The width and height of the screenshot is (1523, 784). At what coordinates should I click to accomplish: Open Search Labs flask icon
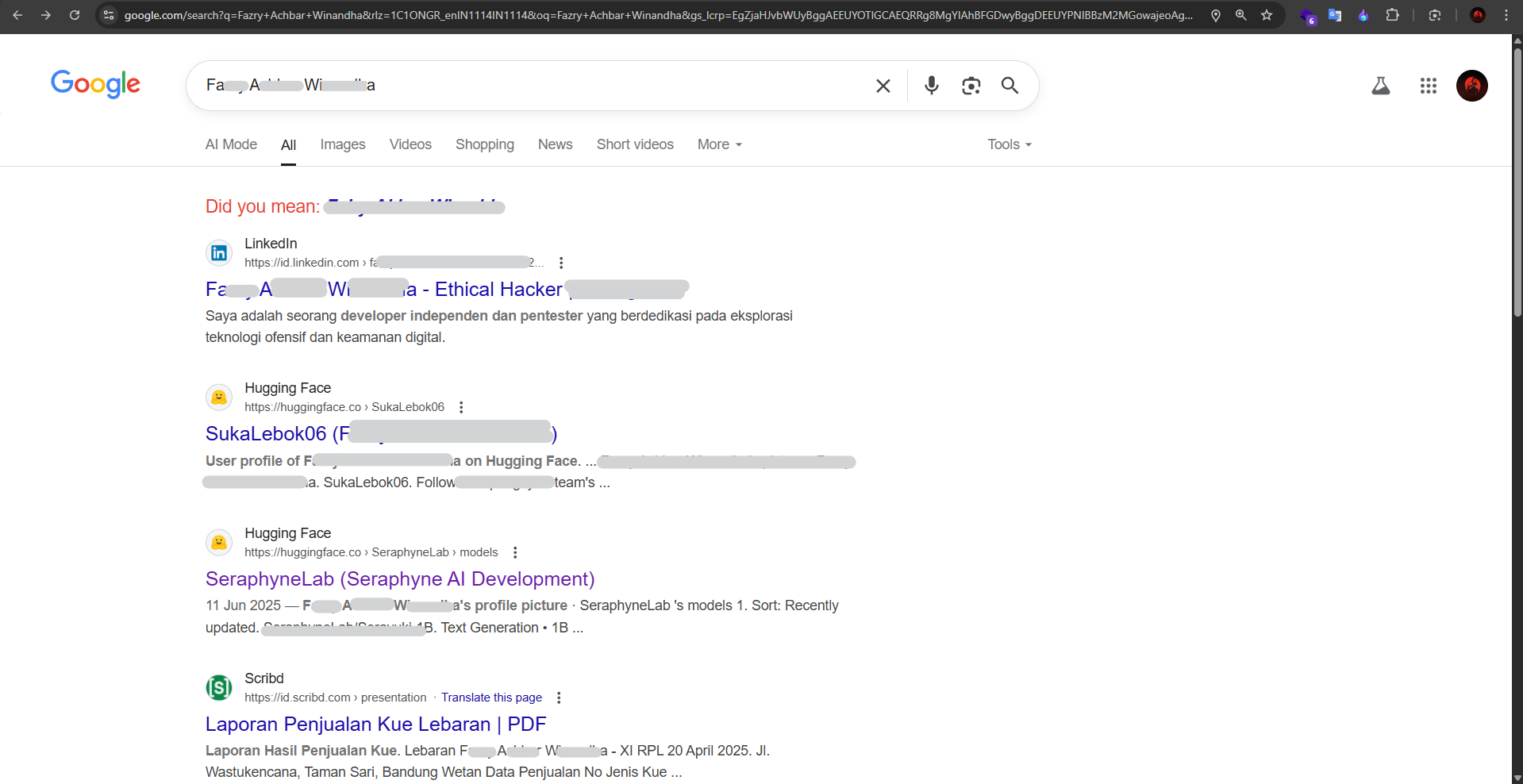(1381, 86)
